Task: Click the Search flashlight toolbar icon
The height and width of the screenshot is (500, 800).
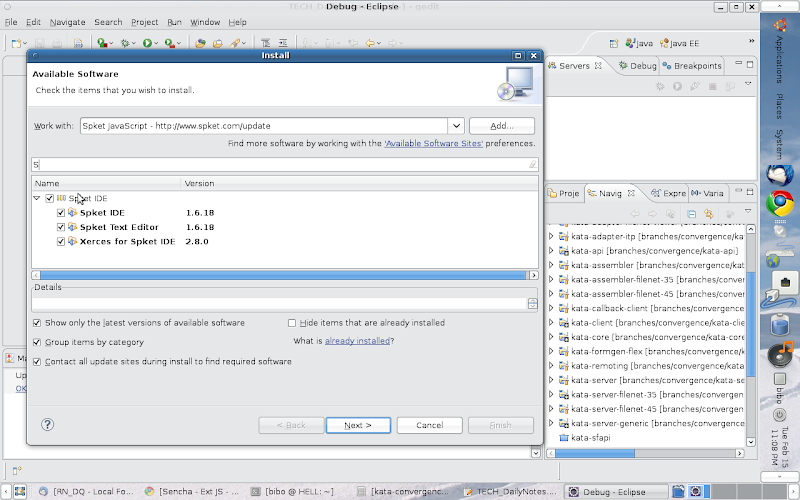Action: point(235,43)
